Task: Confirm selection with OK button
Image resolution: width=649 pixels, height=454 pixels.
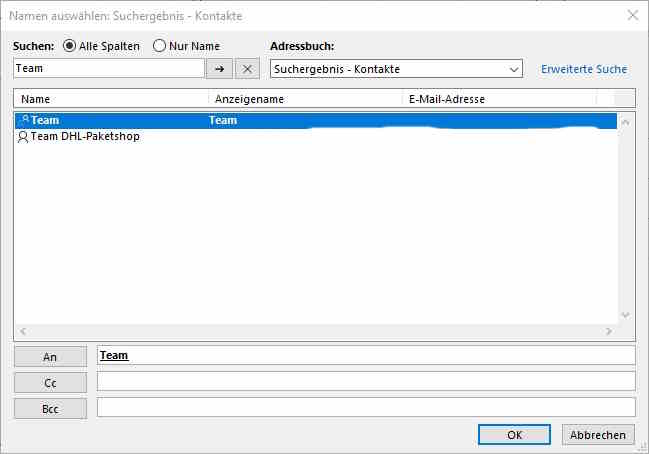Action: (x=514, y=435)
